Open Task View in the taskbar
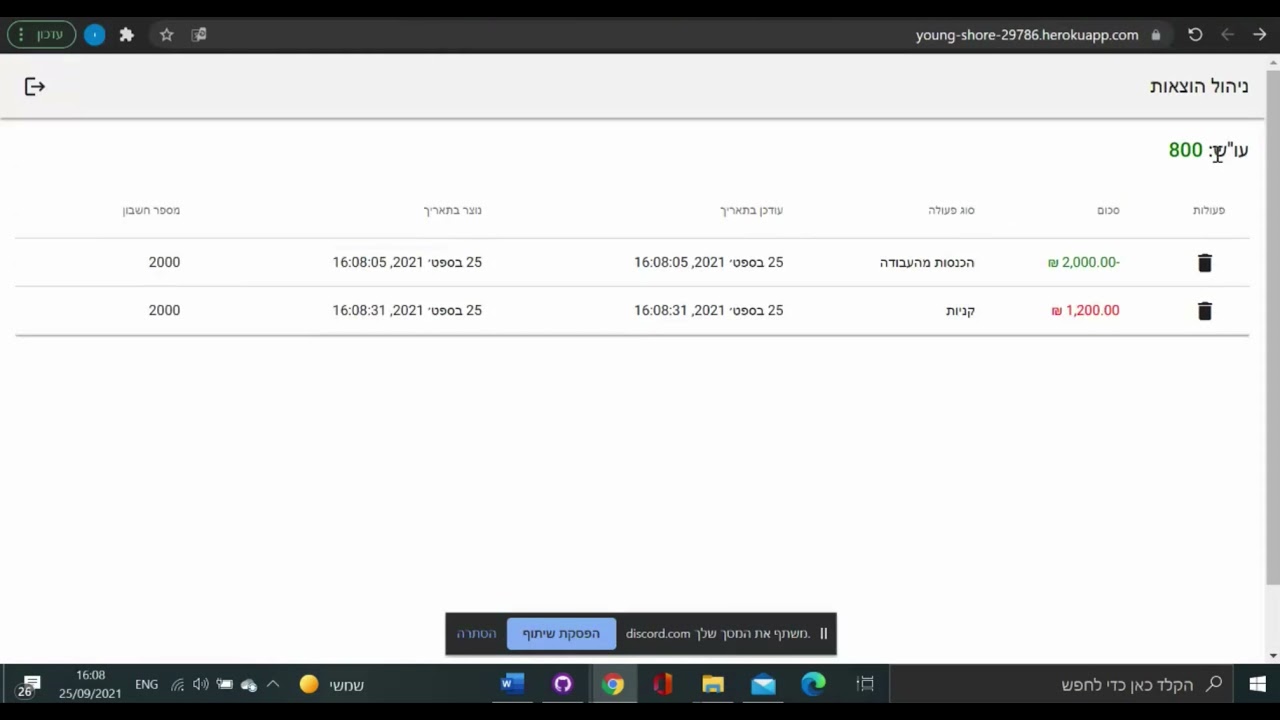This screenshot has height=720, width=1280. (x=865, y=685)
